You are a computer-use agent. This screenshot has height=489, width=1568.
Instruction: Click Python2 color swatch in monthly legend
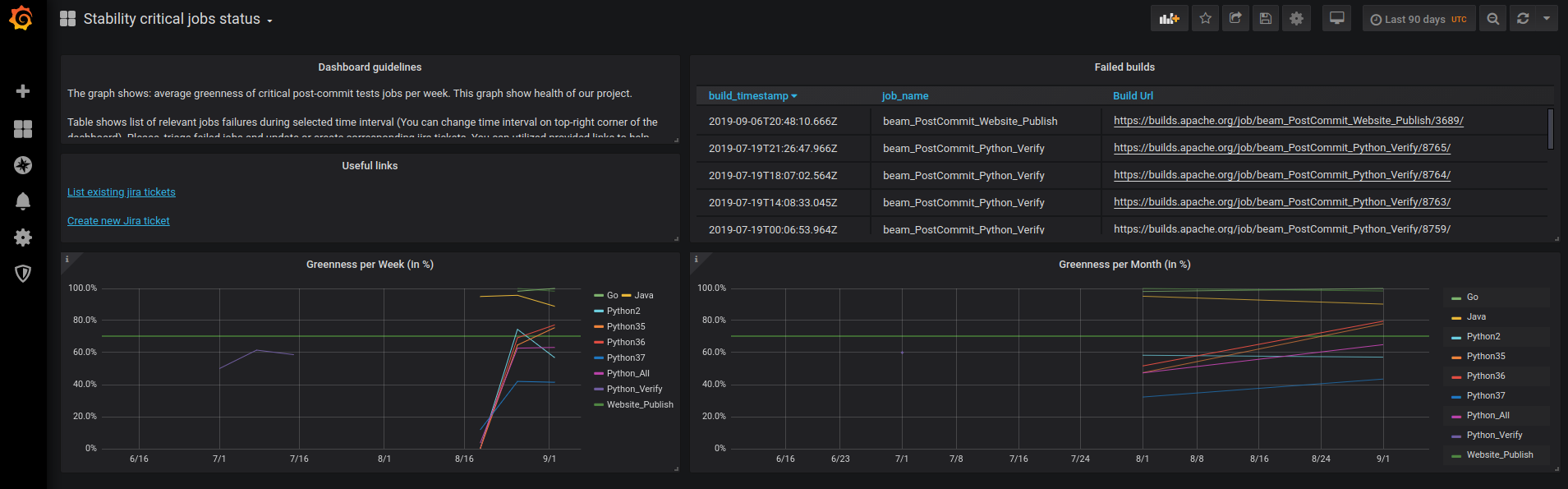1456,338
